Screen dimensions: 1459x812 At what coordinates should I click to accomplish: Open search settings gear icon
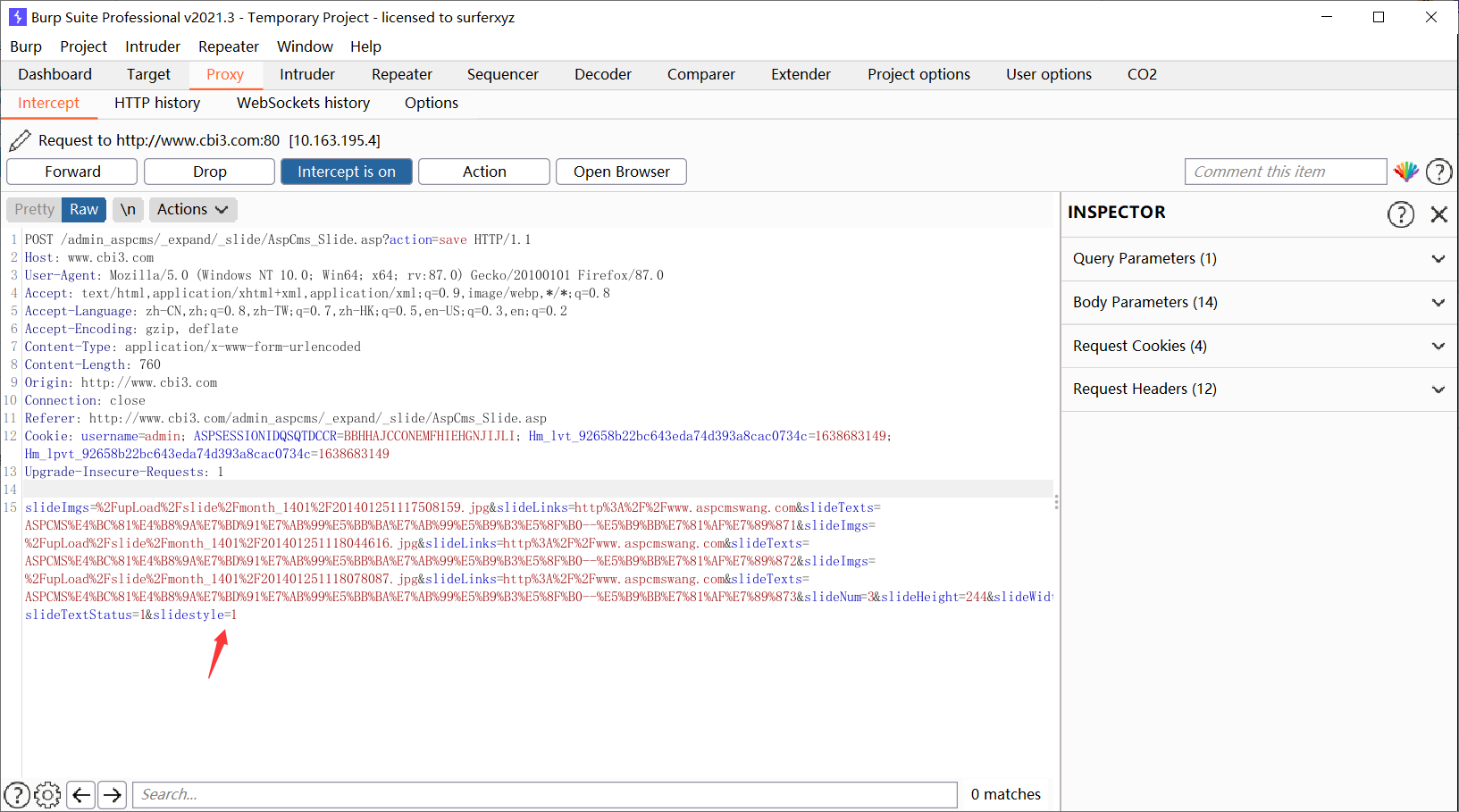(x=47, y=794)
